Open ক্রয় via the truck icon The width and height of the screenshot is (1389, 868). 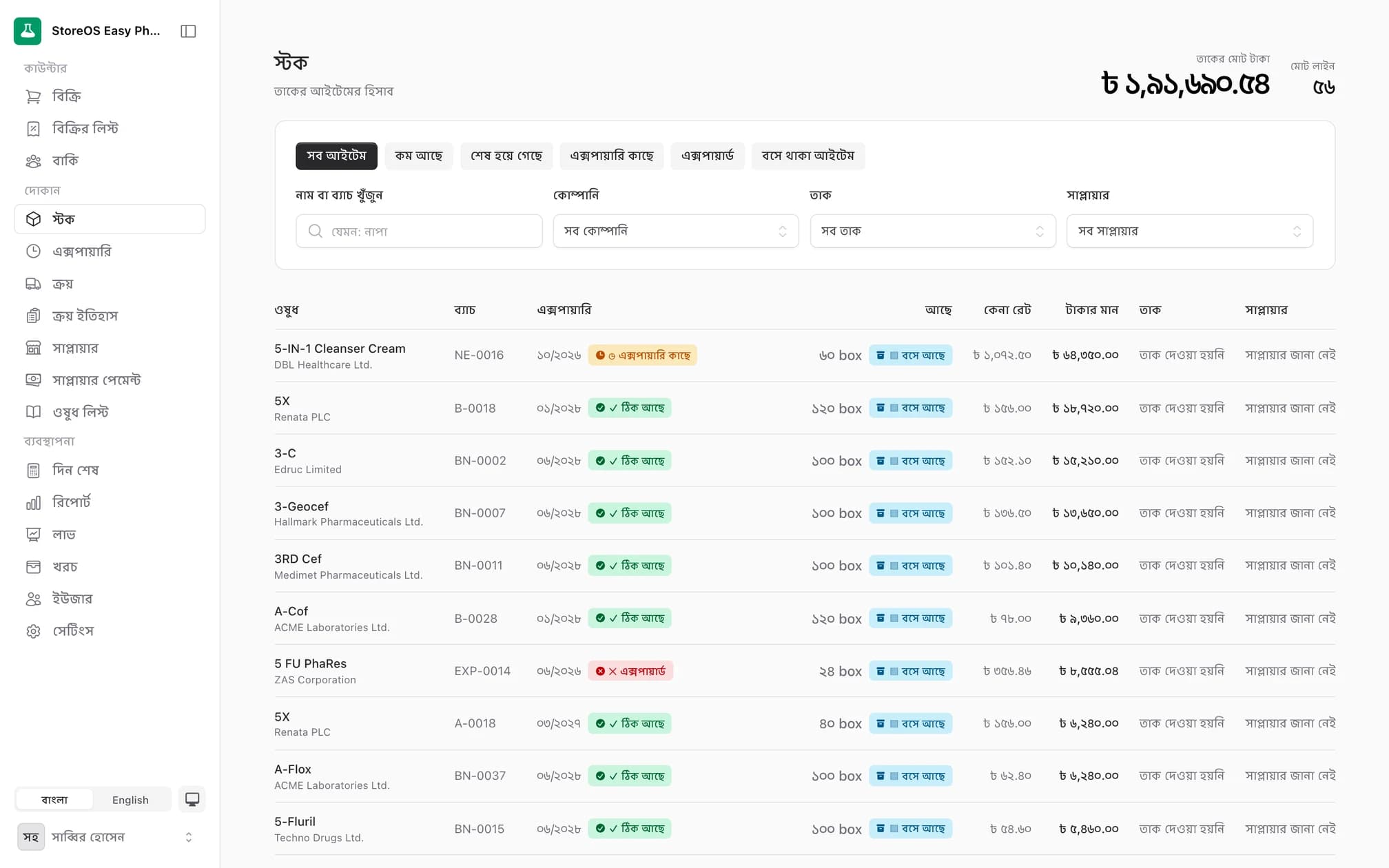coord(33,284)
